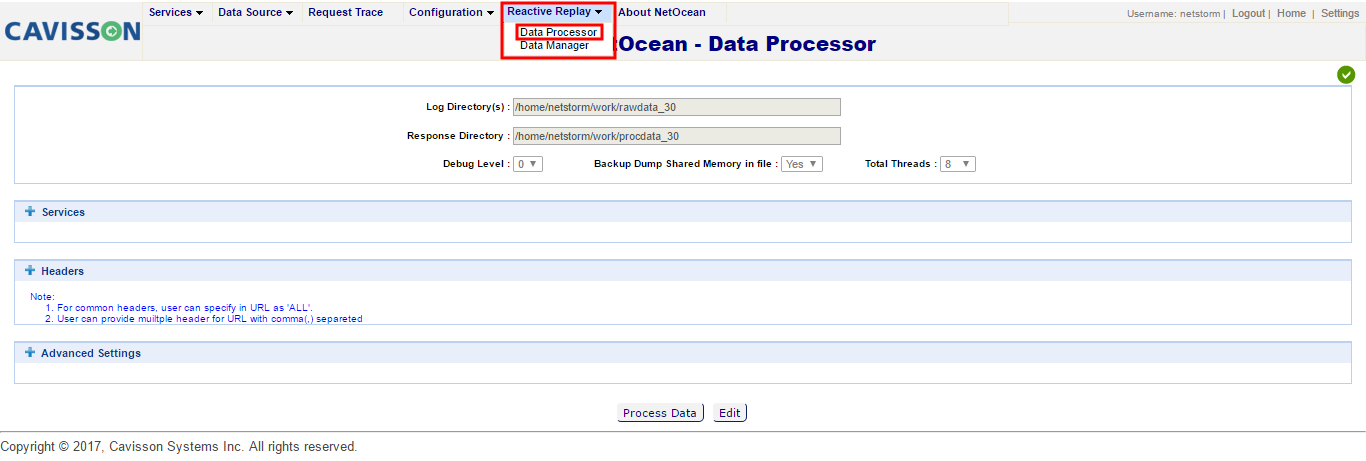The width and height of the screenshot is (1366, 461).
Task: Go to the Home link
Action: coord(1291,14)
